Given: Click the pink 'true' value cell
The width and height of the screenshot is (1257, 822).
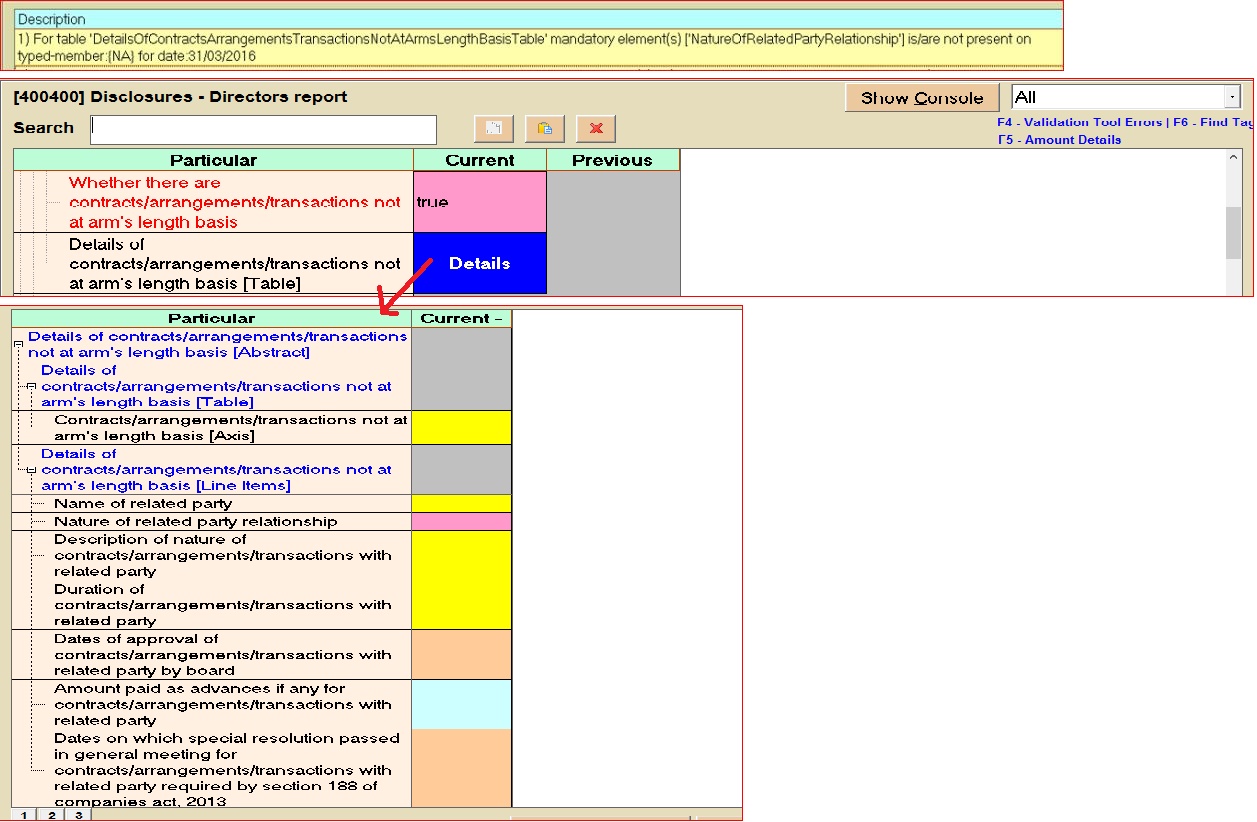Looking at the screenshot, I should click(480, 202).
